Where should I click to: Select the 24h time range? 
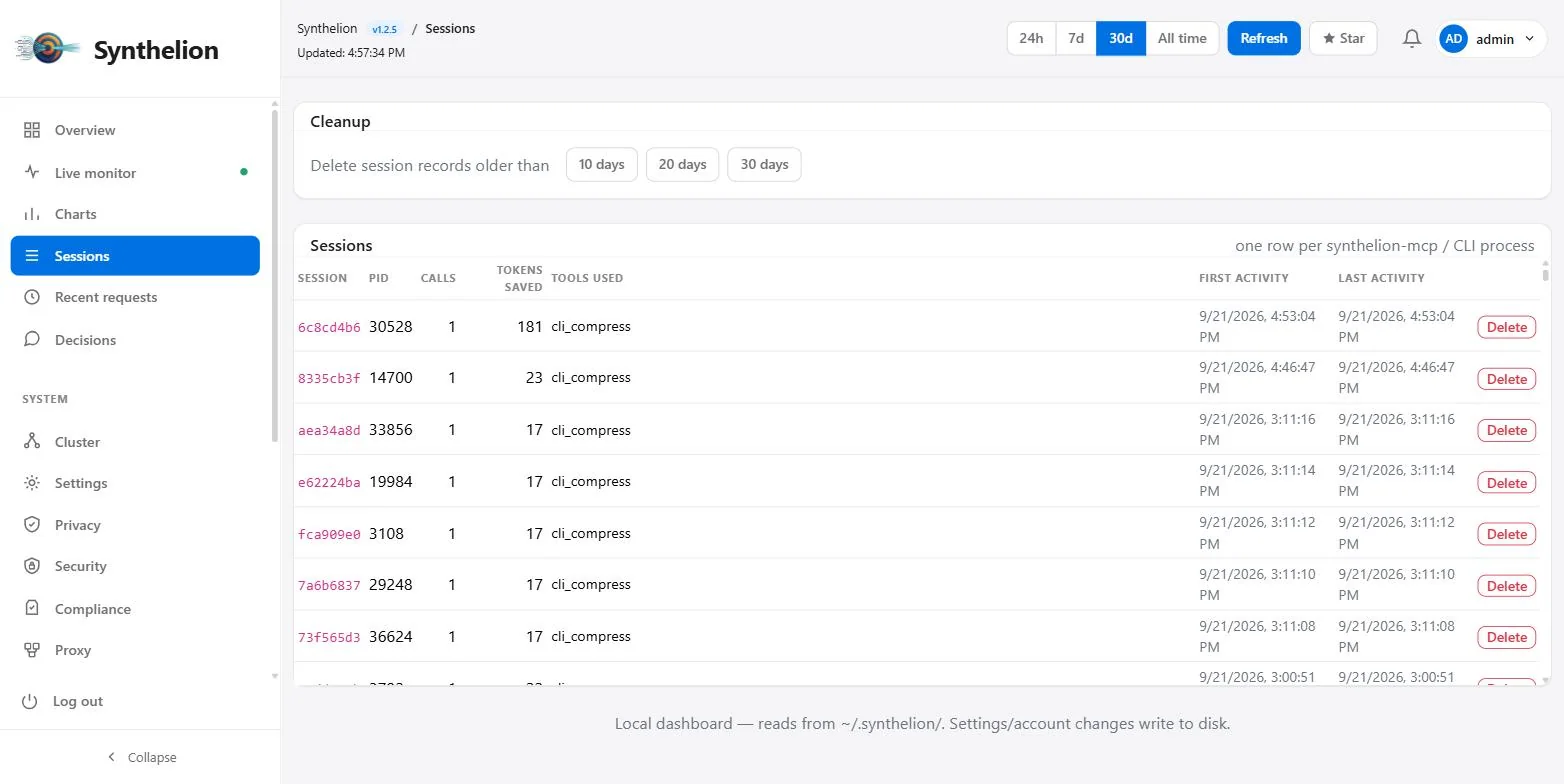1031,38
